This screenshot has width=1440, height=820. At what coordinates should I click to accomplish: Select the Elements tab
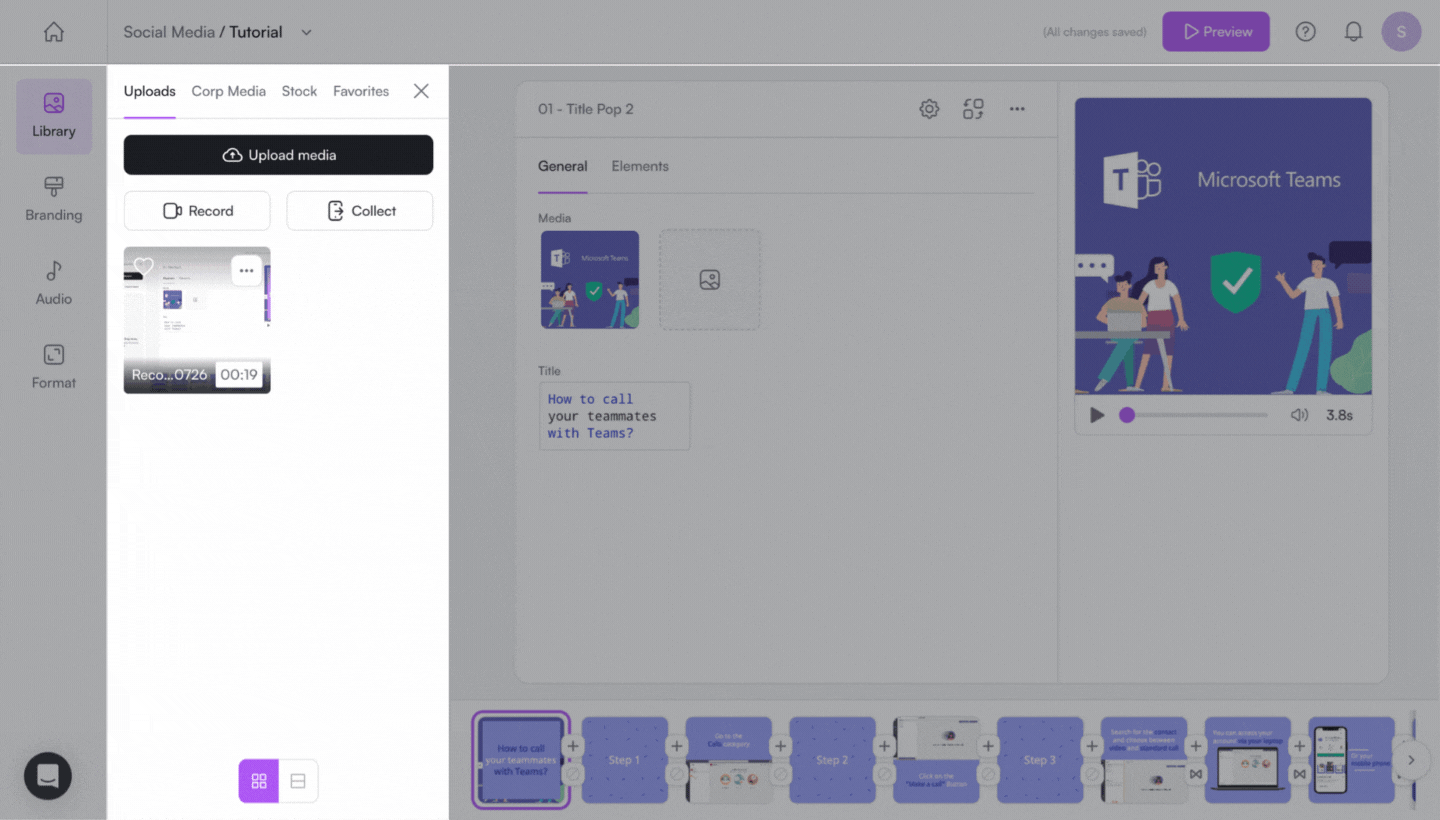click(640, 166)
